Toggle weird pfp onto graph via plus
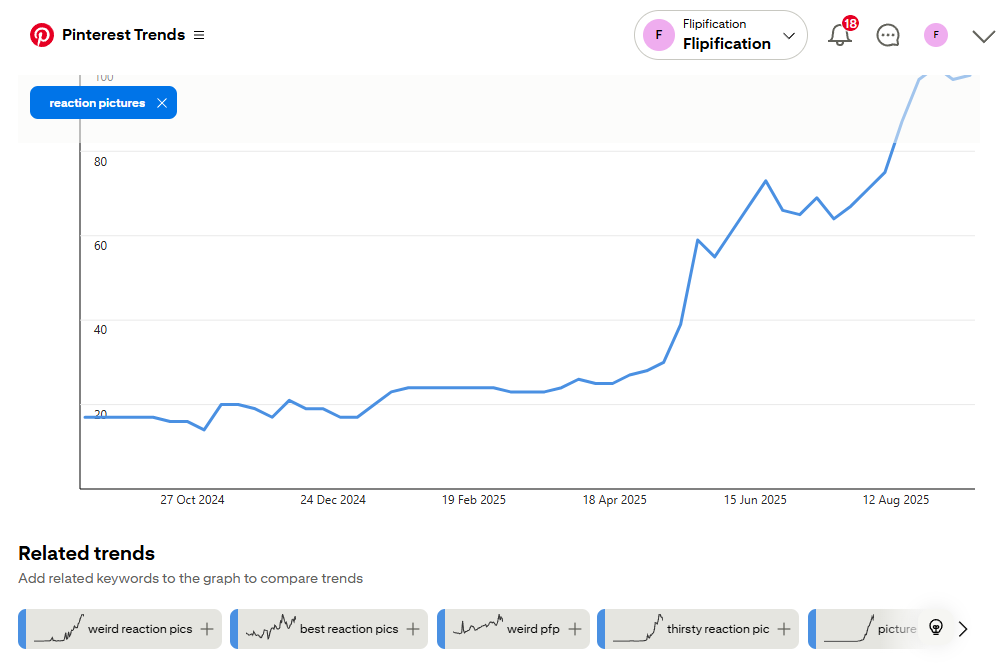1002x665 pixels. [x=575, y=629]
